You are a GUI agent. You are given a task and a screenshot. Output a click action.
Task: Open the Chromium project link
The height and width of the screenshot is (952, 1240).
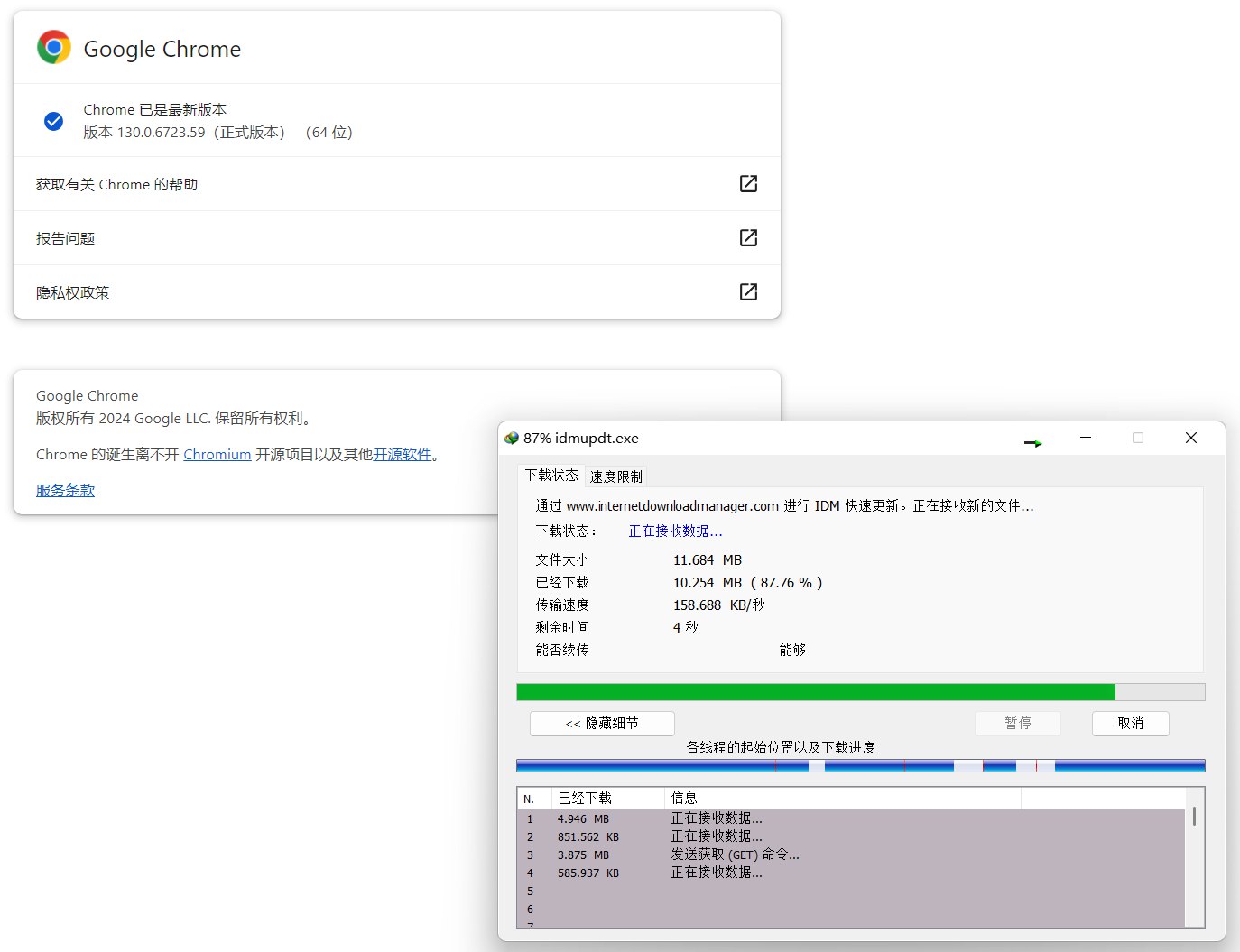click(x=217, y=454)
